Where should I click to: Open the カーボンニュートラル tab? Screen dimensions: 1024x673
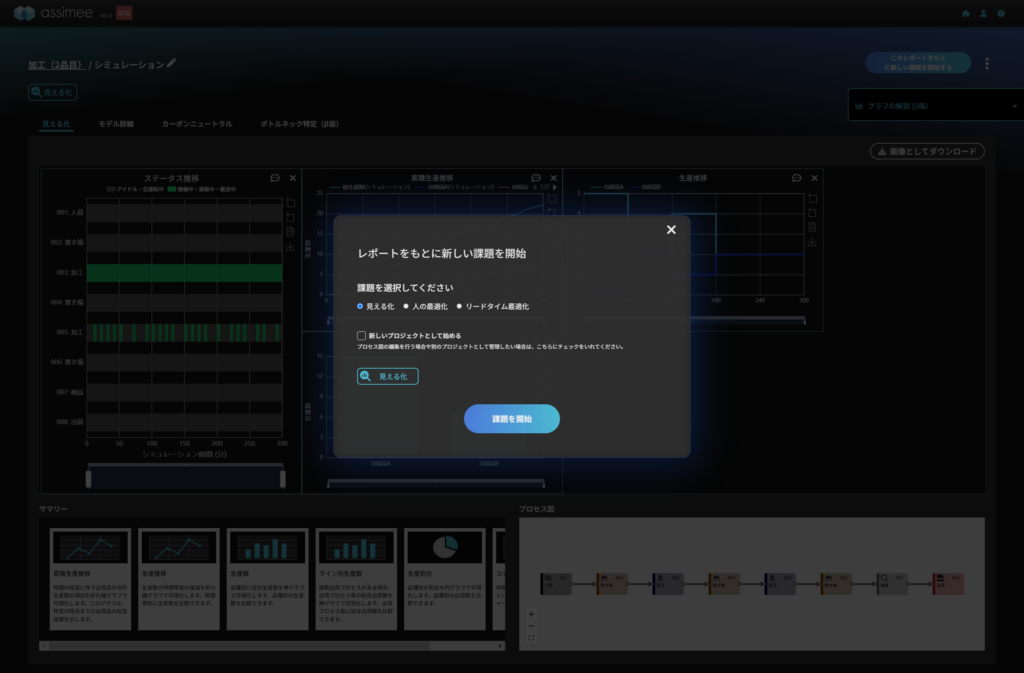coord(197,124)
